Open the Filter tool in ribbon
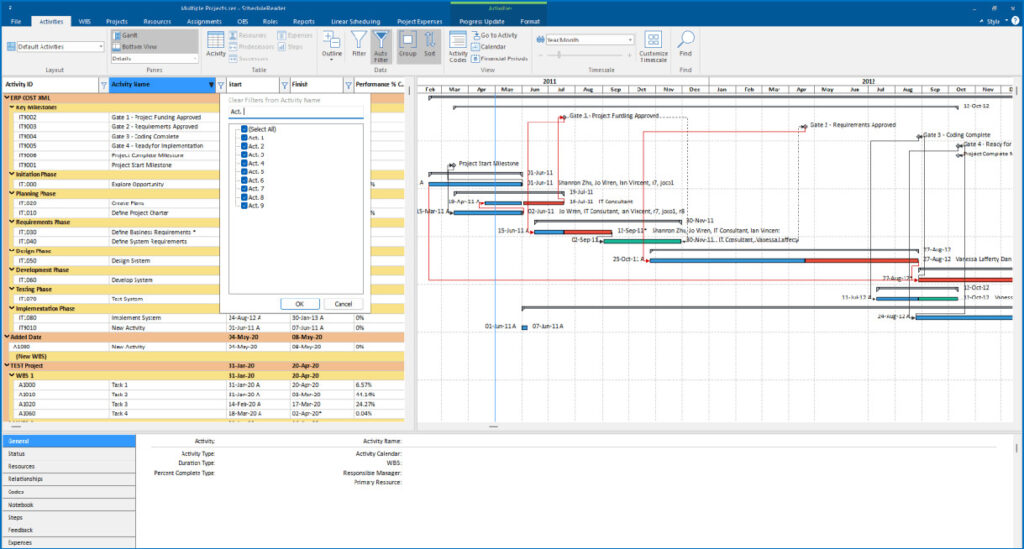Image resolution: width=1024 pixels, height=549 pixels. click(359, 44)
